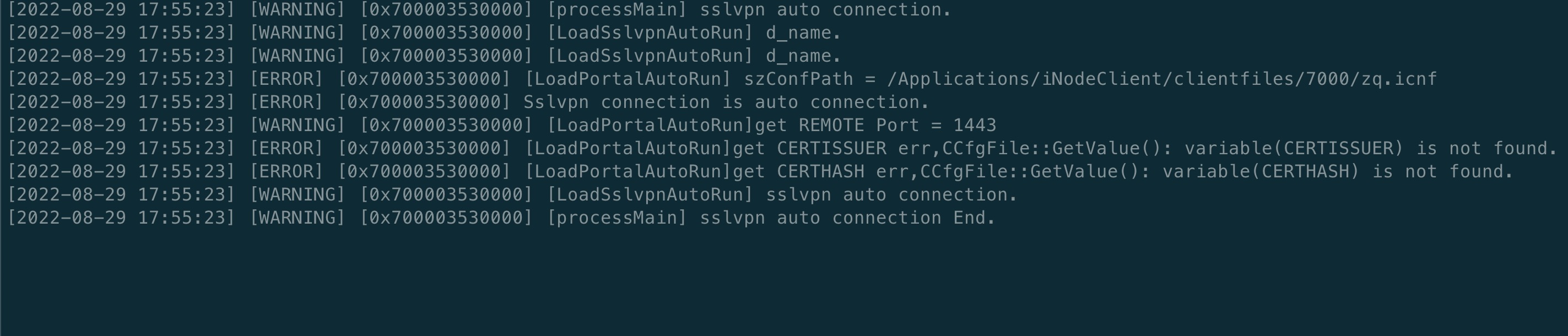This screenshot has height=336, width=1568.
Task: Click the "get CERTISSUER err" text
Action: [831, 149]
